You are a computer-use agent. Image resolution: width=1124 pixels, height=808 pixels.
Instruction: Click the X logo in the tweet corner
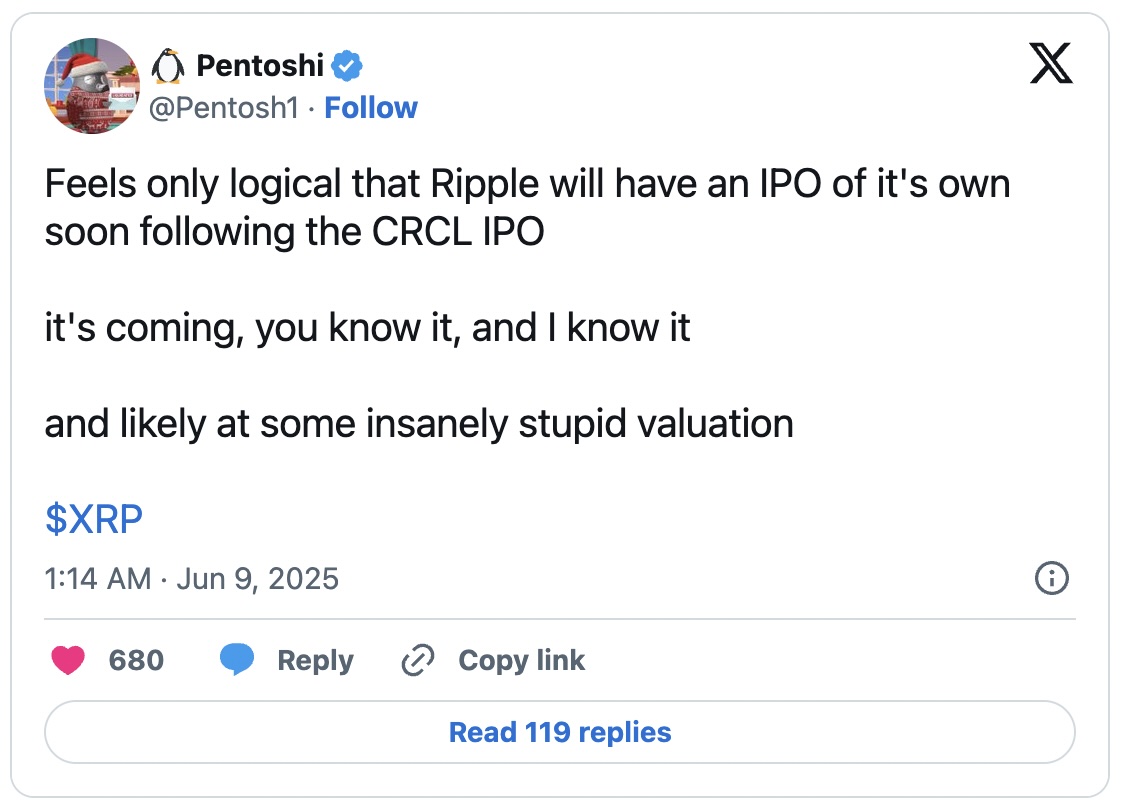(x=1051, y=64)
